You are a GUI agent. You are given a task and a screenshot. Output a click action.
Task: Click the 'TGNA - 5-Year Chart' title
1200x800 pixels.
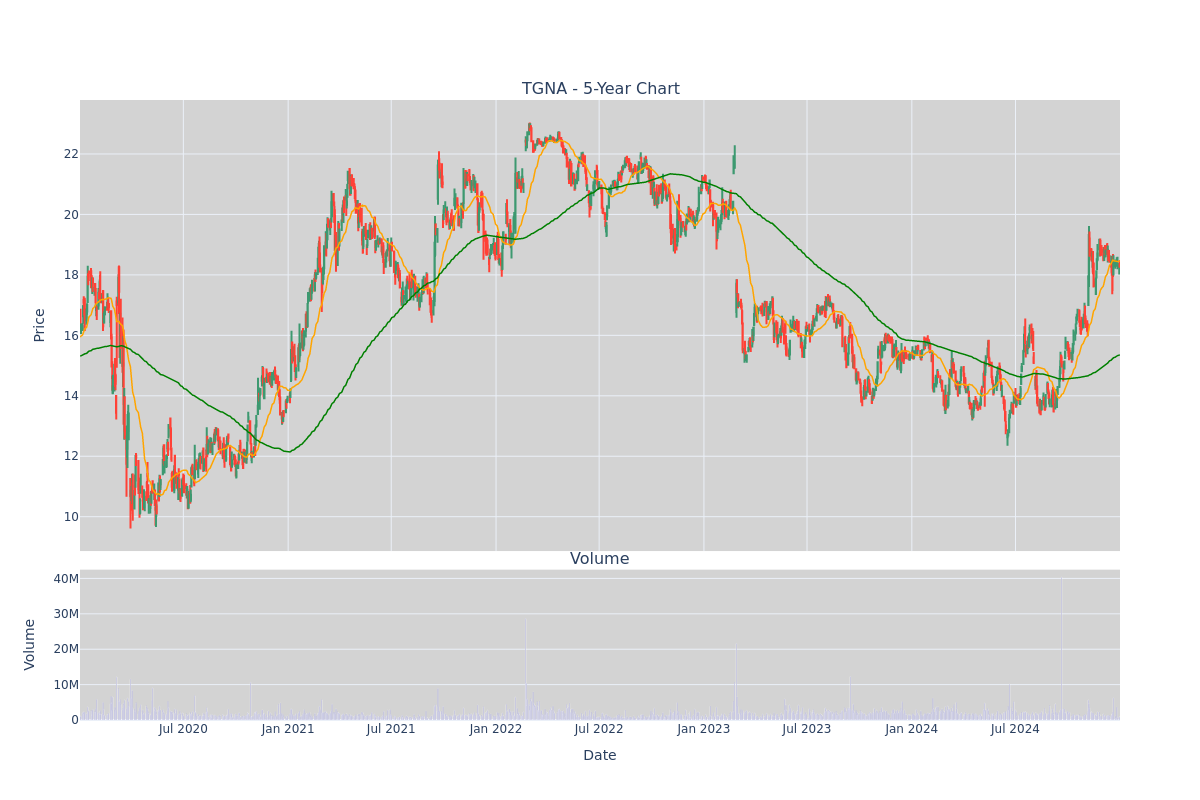(600, 89)
